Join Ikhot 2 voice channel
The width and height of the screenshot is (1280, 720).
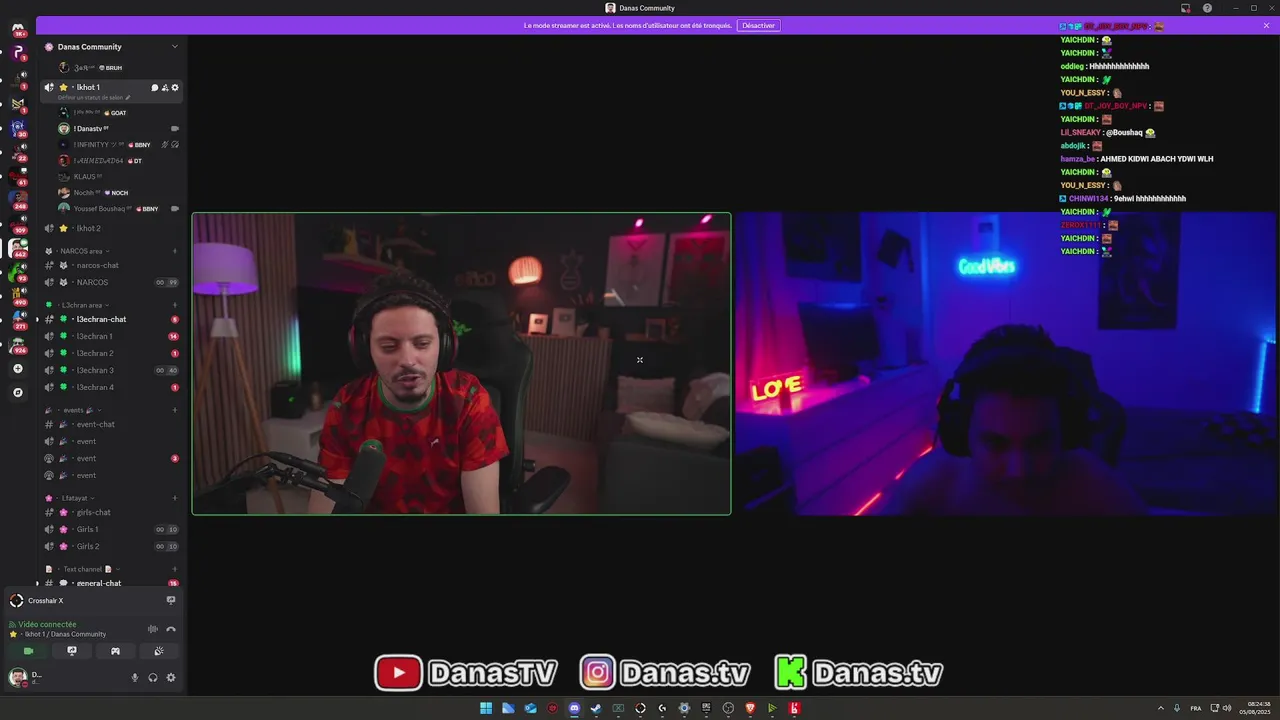[111, 228]
